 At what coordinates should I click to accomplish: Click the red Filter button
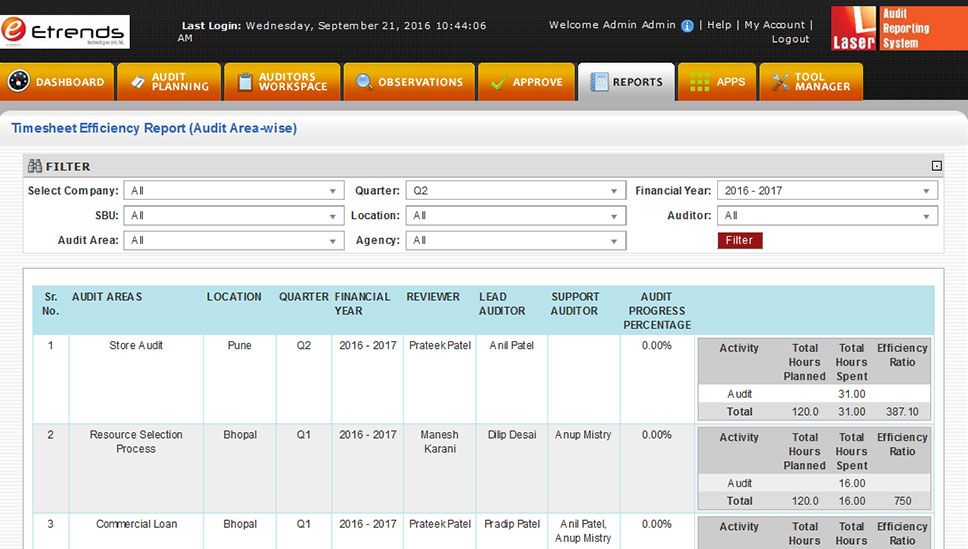740,240
